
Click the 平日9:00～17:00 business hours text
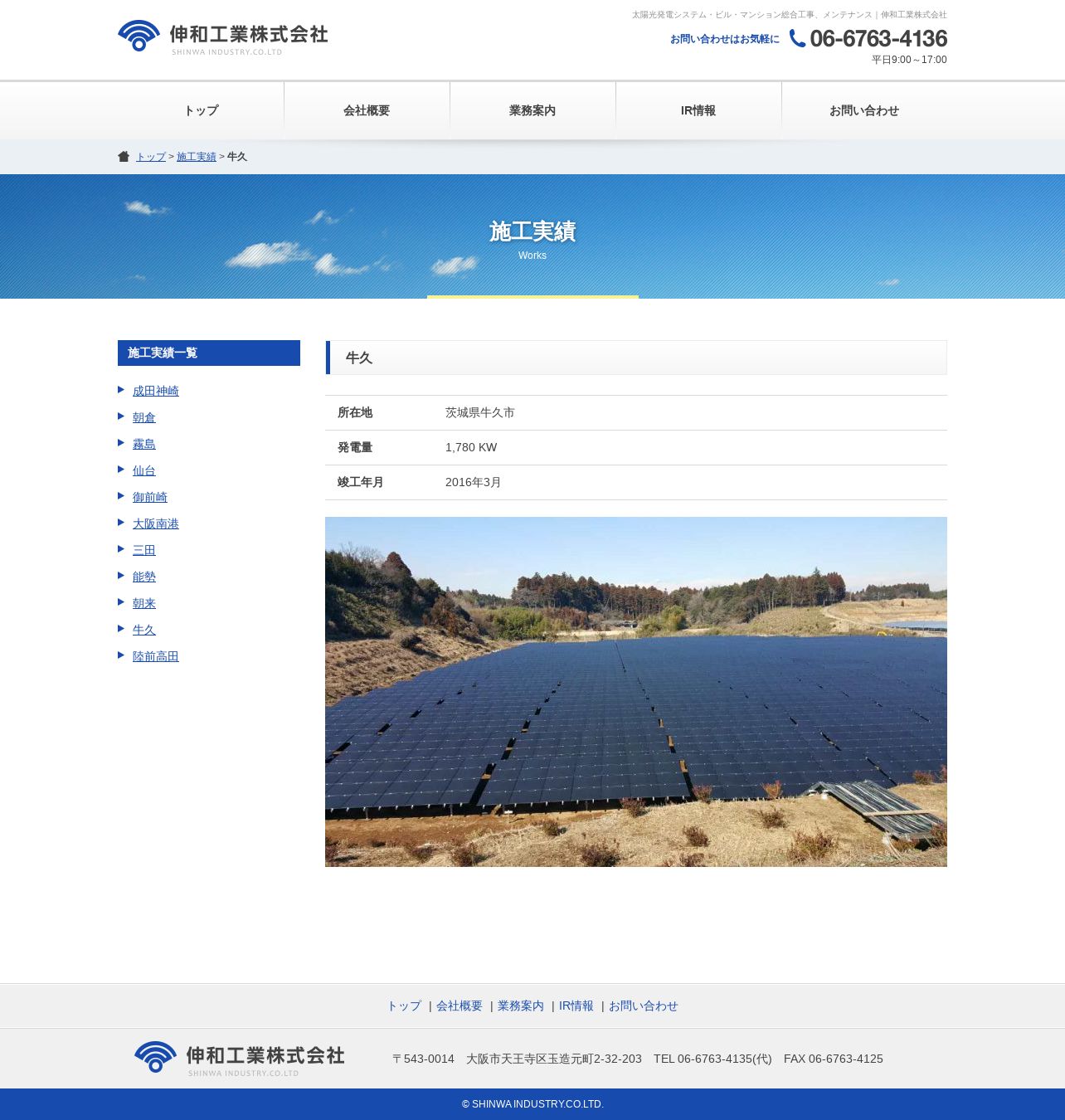coord(909,60)
